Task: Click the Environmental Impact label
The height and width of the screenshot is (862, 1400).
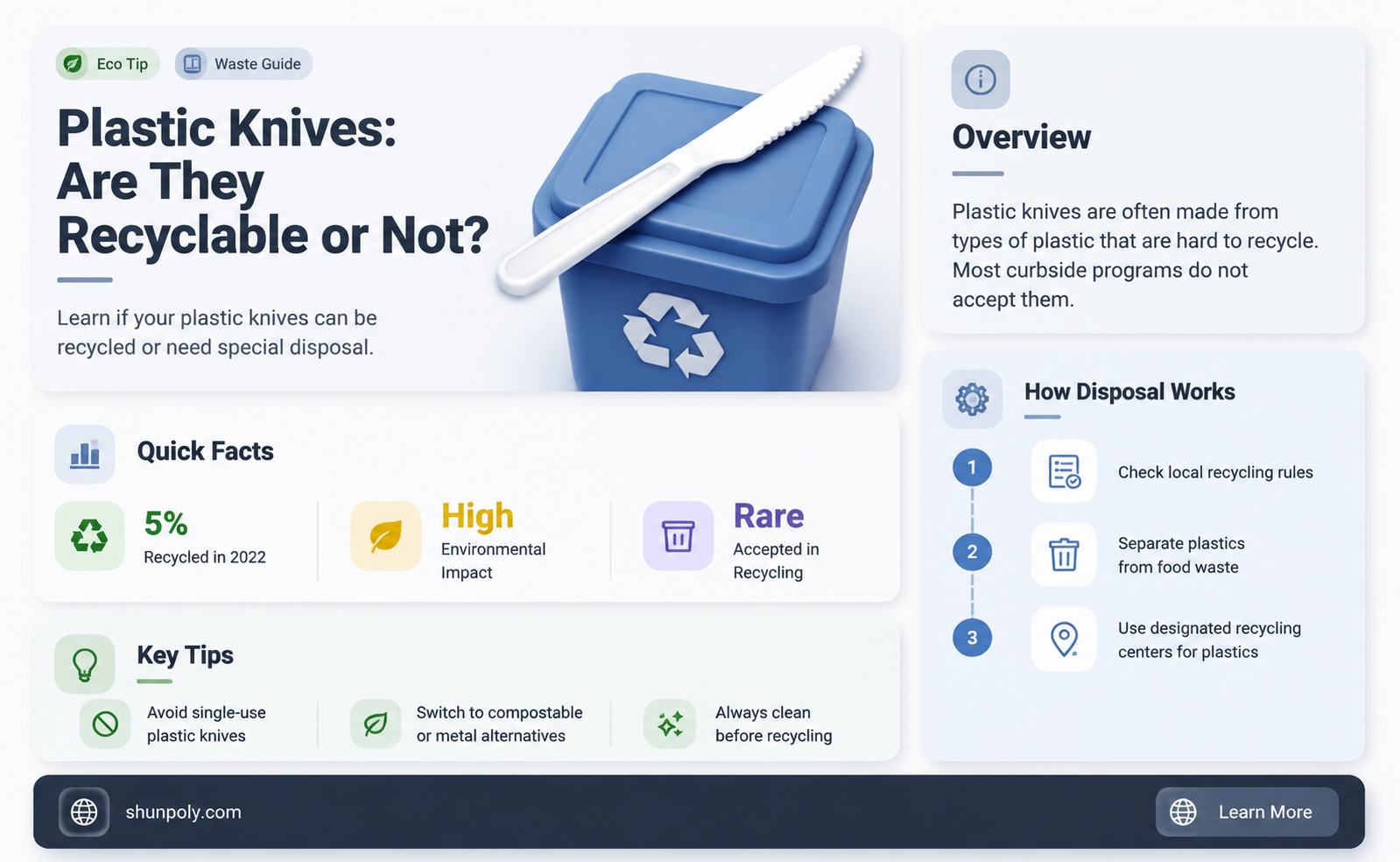Action: pos(493,561)
